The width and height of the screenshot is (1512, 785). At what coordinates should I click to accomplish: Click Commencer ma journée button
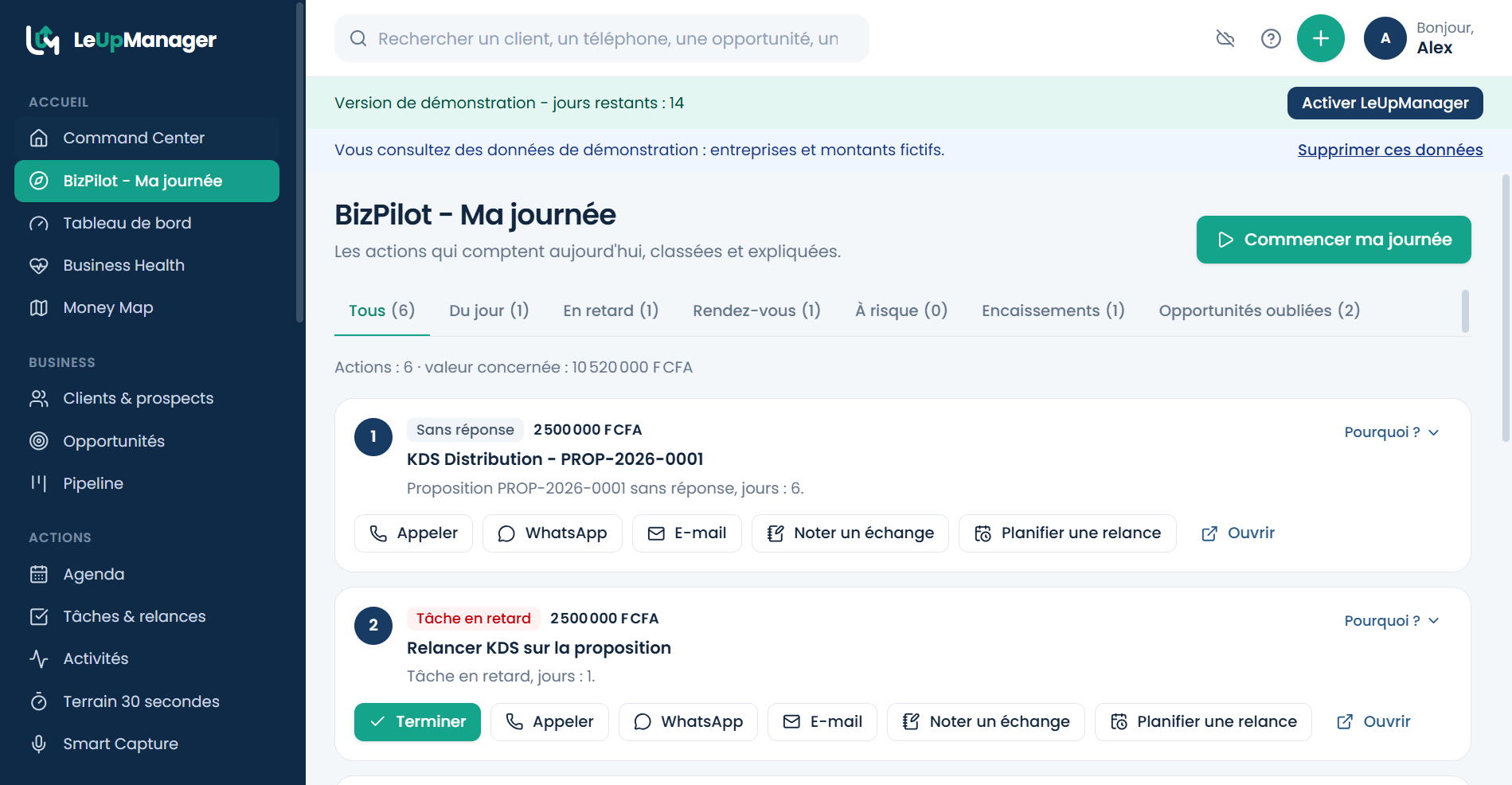coord(1334,240)
